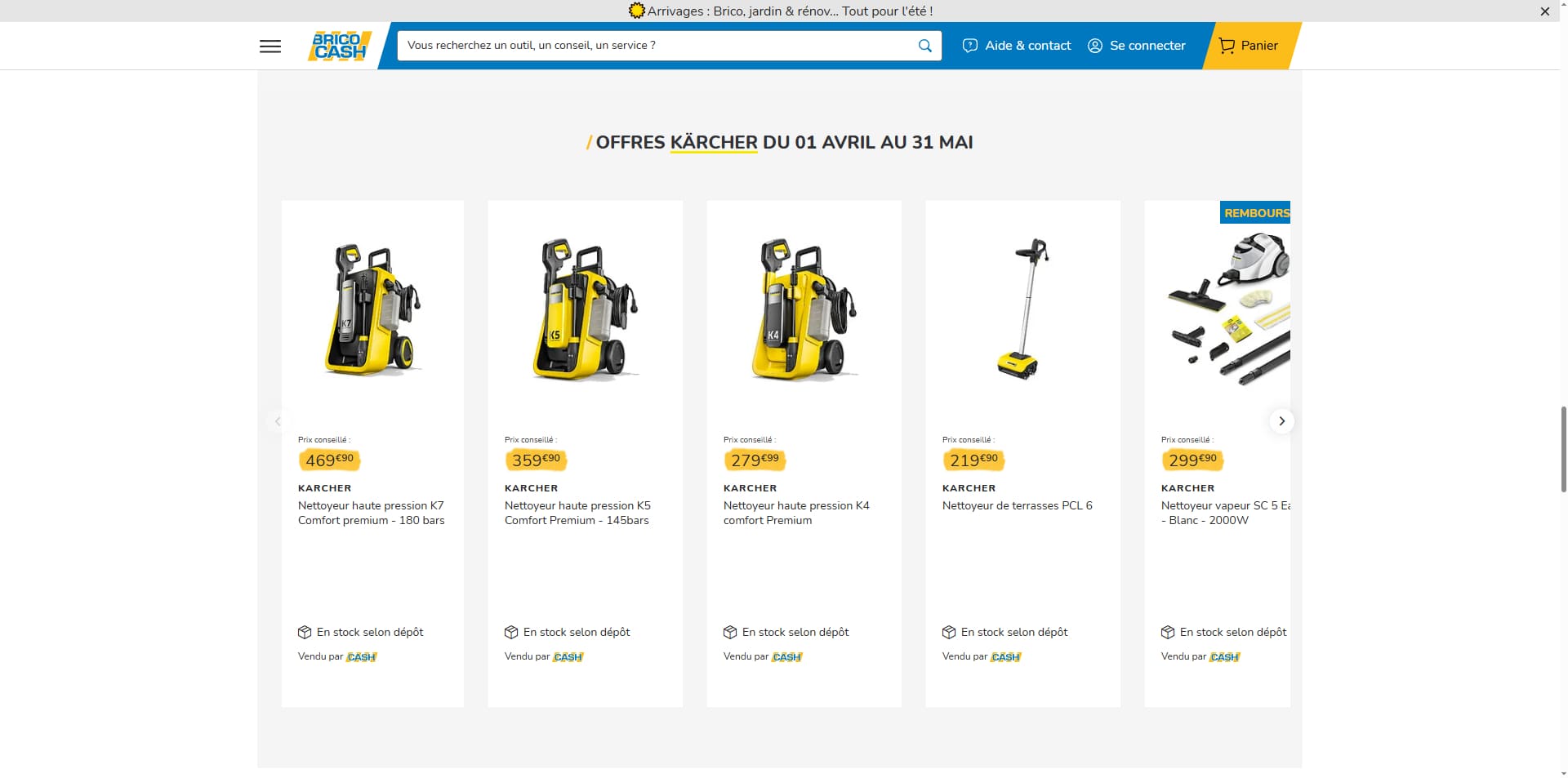Open the PCL 6 terrace cleaner image
This screenshot has height=778, width=1568.
click(1023, 309)
